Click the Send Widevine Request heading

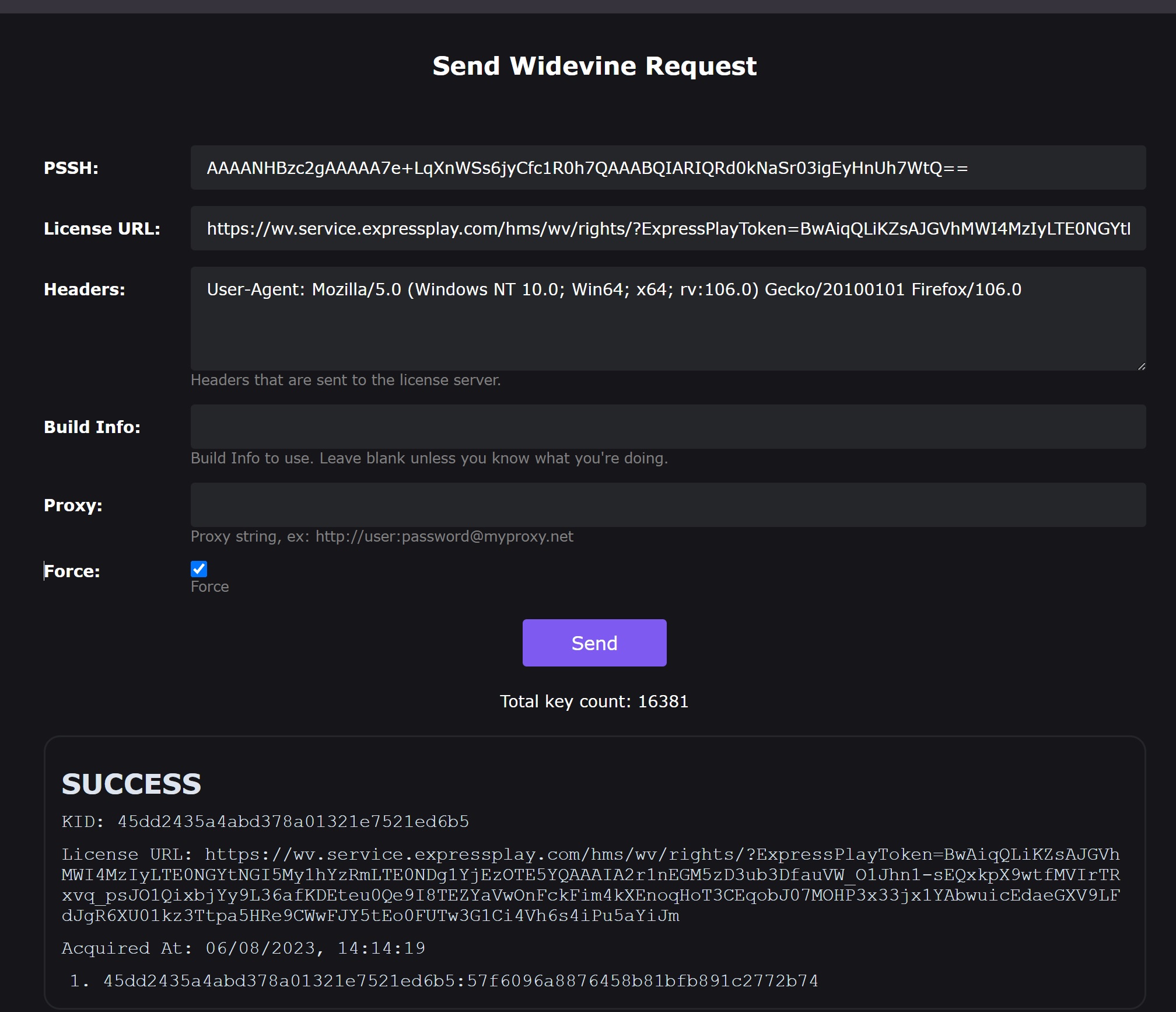coord(594,66)
